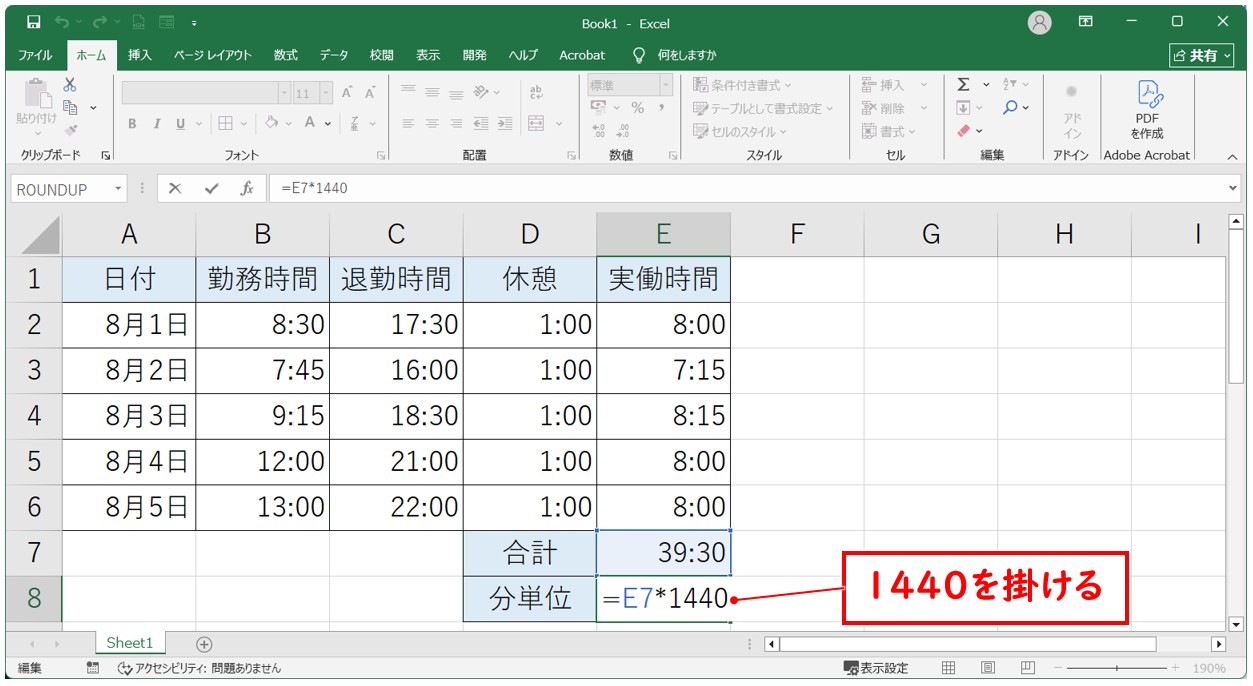Click the AutoSum sigma icon

click(x=963, y=85)
